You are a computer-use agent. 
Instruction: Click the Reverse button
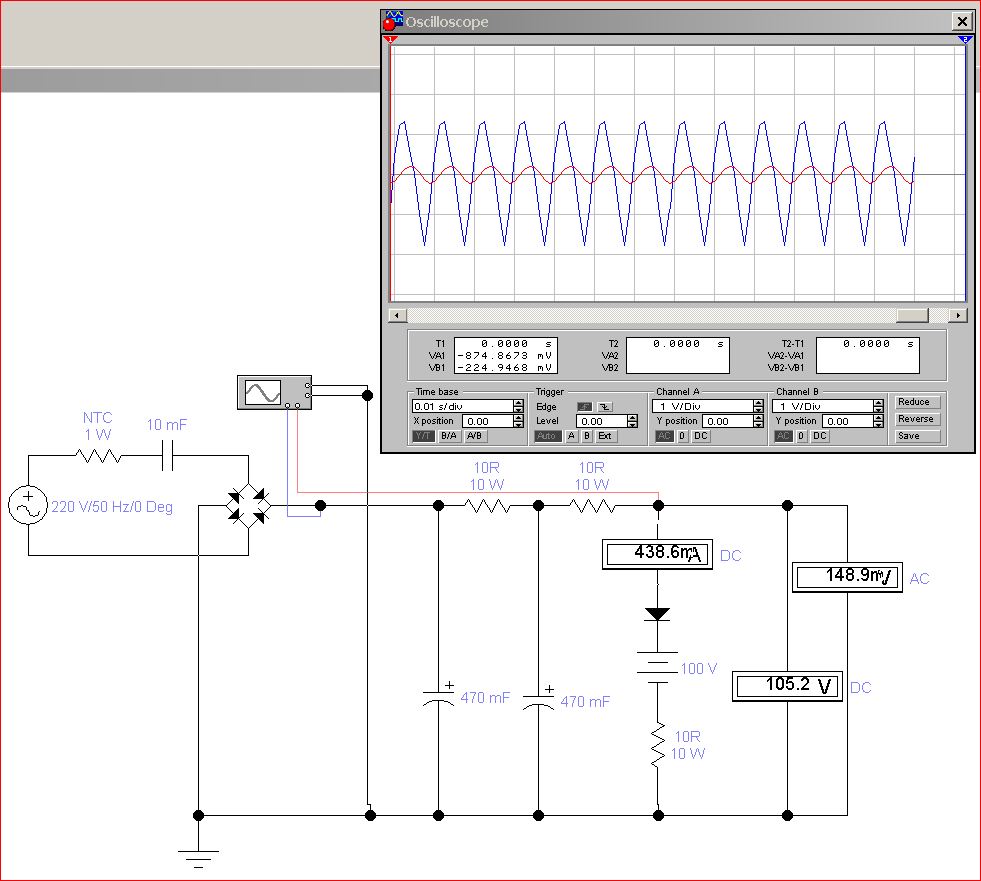point(916,419)
